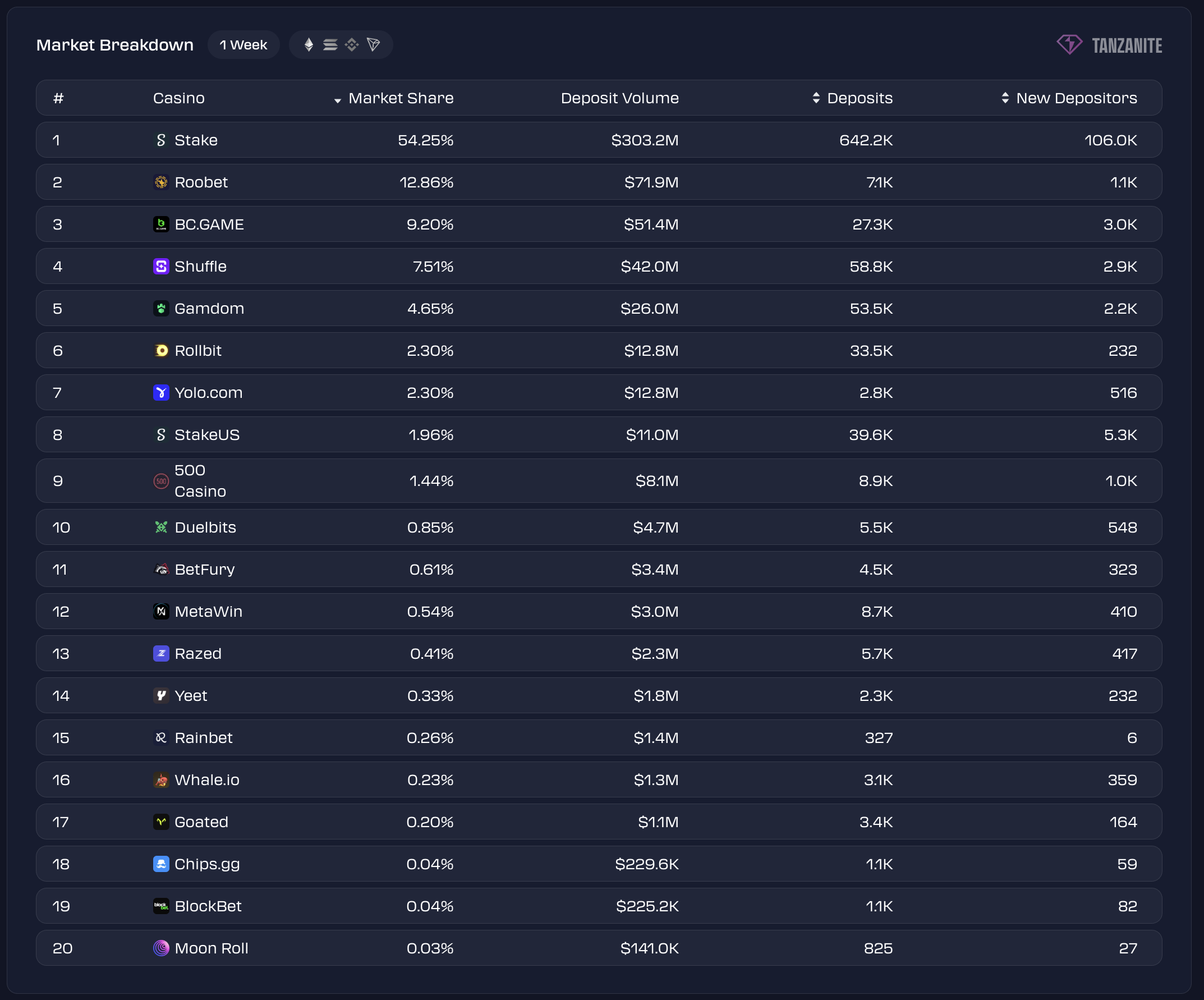Toggle the Solana chain filter icon
The image size is (1204, 1000).
(x=330, y=45)
